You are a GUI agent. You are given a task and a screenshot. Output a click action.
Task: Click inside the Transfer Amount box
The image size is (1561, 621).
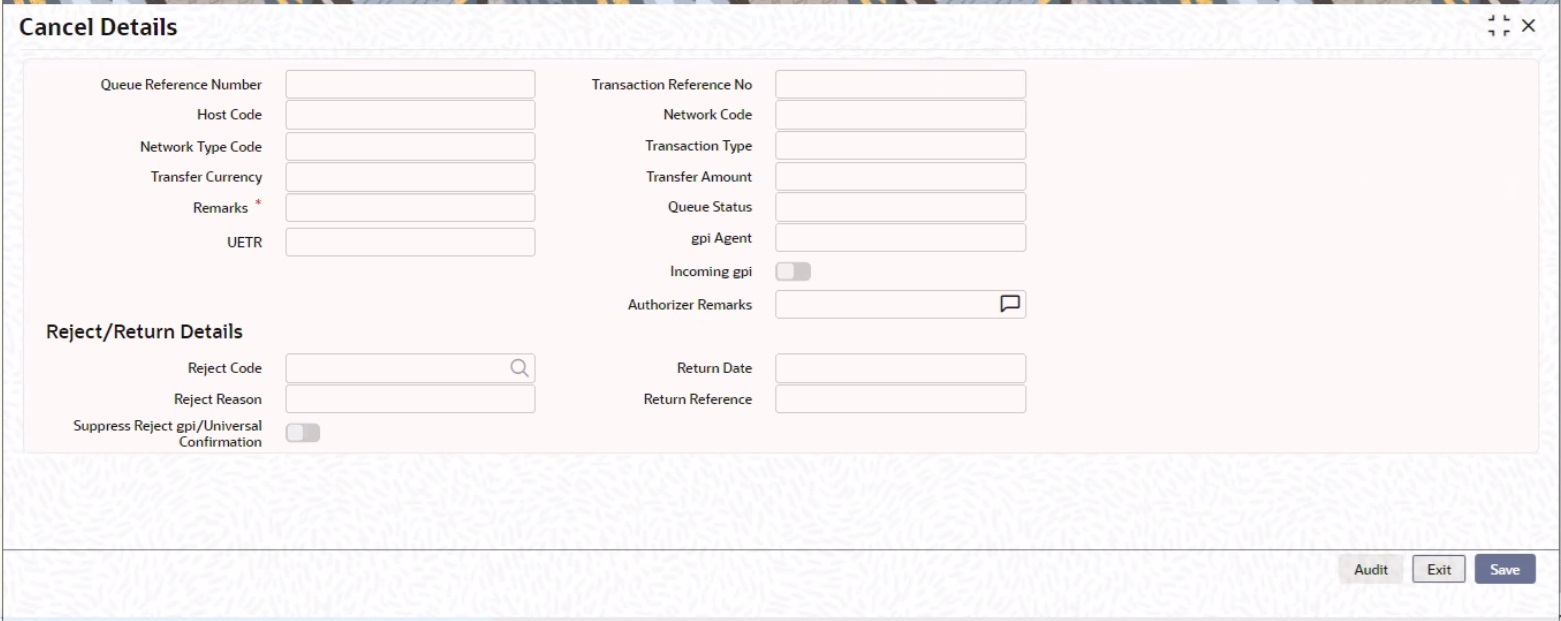(901, 177)
